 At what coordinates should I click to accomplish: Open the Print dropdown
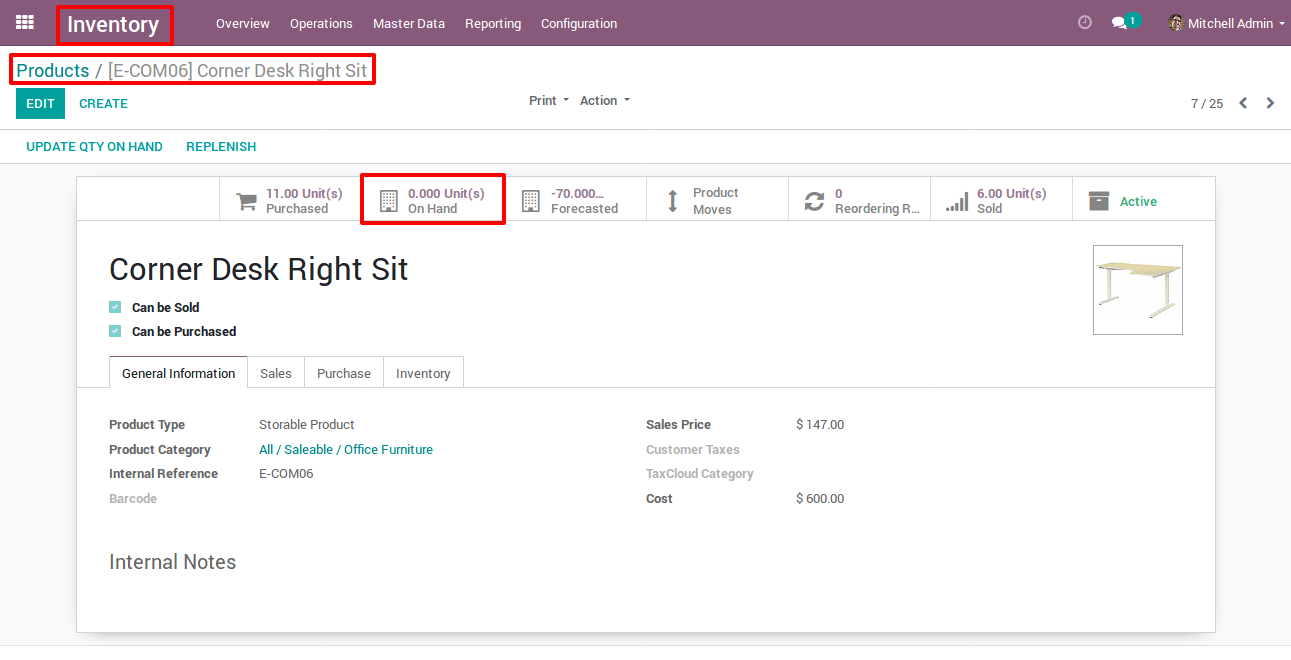[549, 100]
